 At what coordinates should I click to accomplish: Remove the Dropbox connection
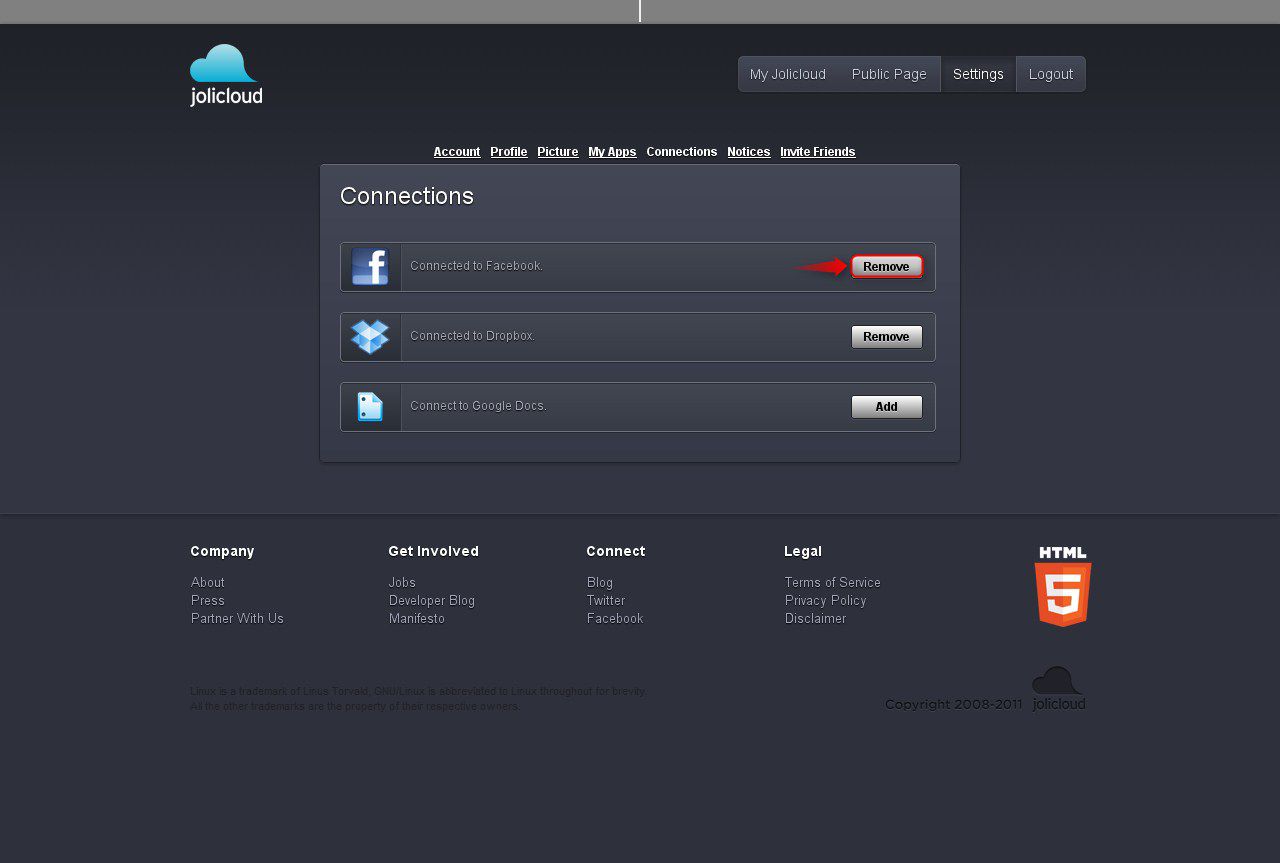coord(886,337)
